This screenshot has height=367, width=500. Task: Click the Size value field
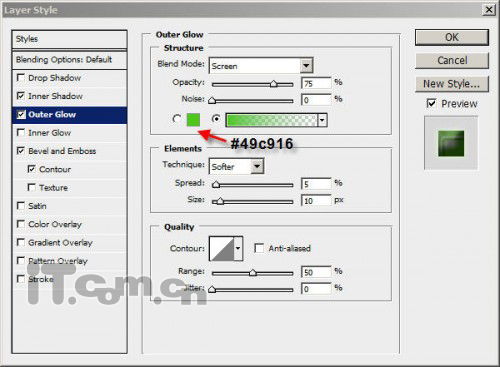click(x=316, y=200)
